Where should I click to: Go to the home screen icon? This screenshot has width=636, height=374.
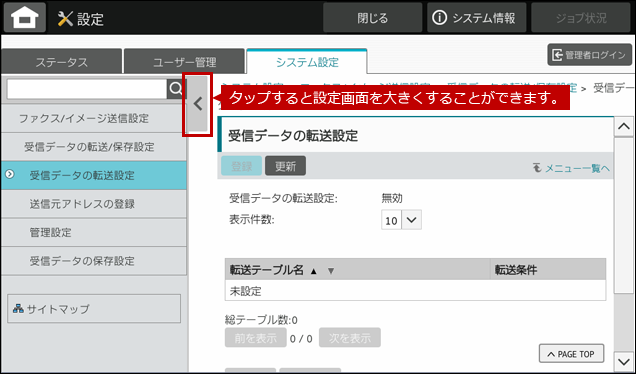[25, 17]
